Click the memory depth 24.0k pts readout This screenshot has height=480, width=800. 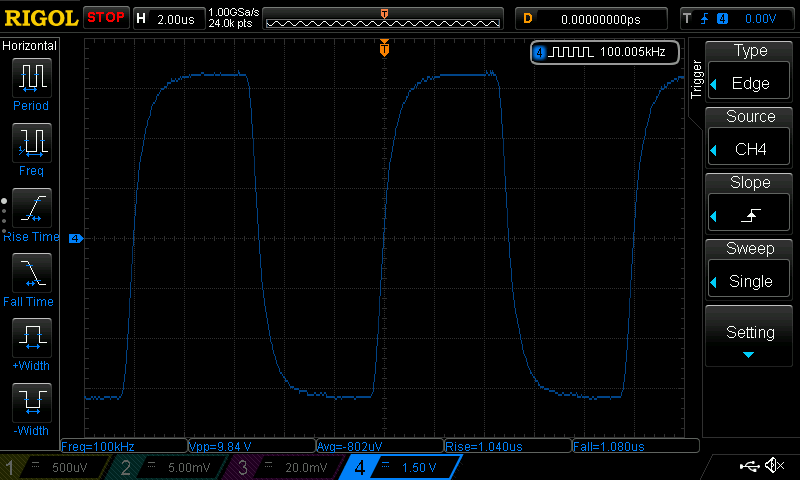click(231, 23)
